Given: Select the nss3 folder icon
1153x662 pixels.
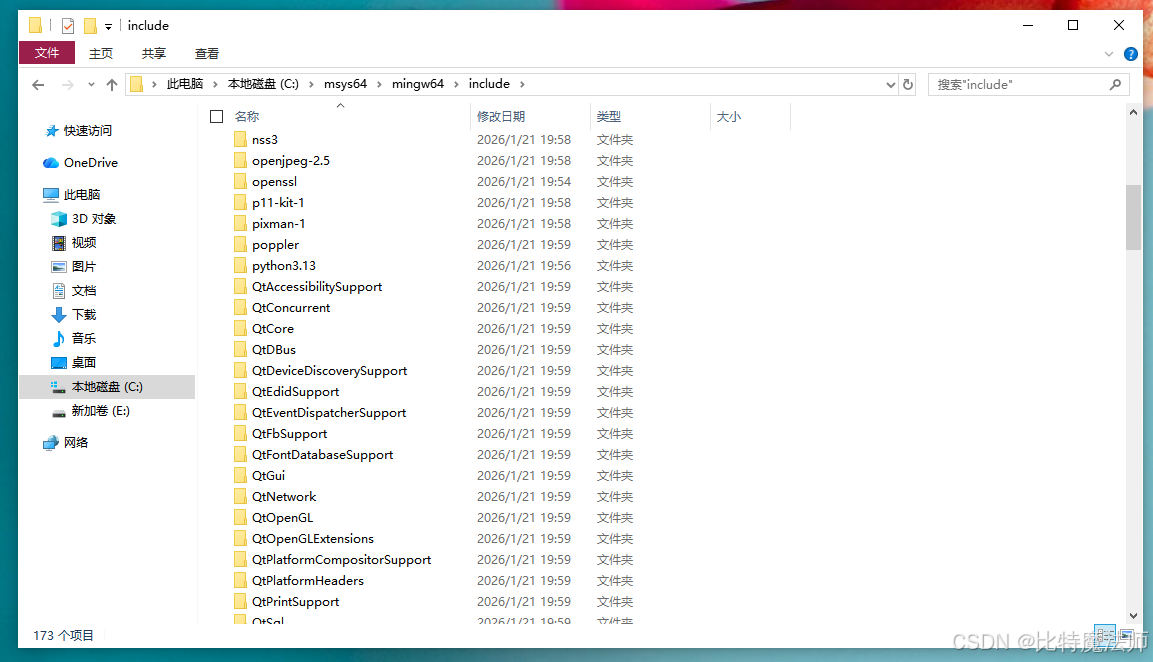Looking at the screenshot, I should pos(240,139).
